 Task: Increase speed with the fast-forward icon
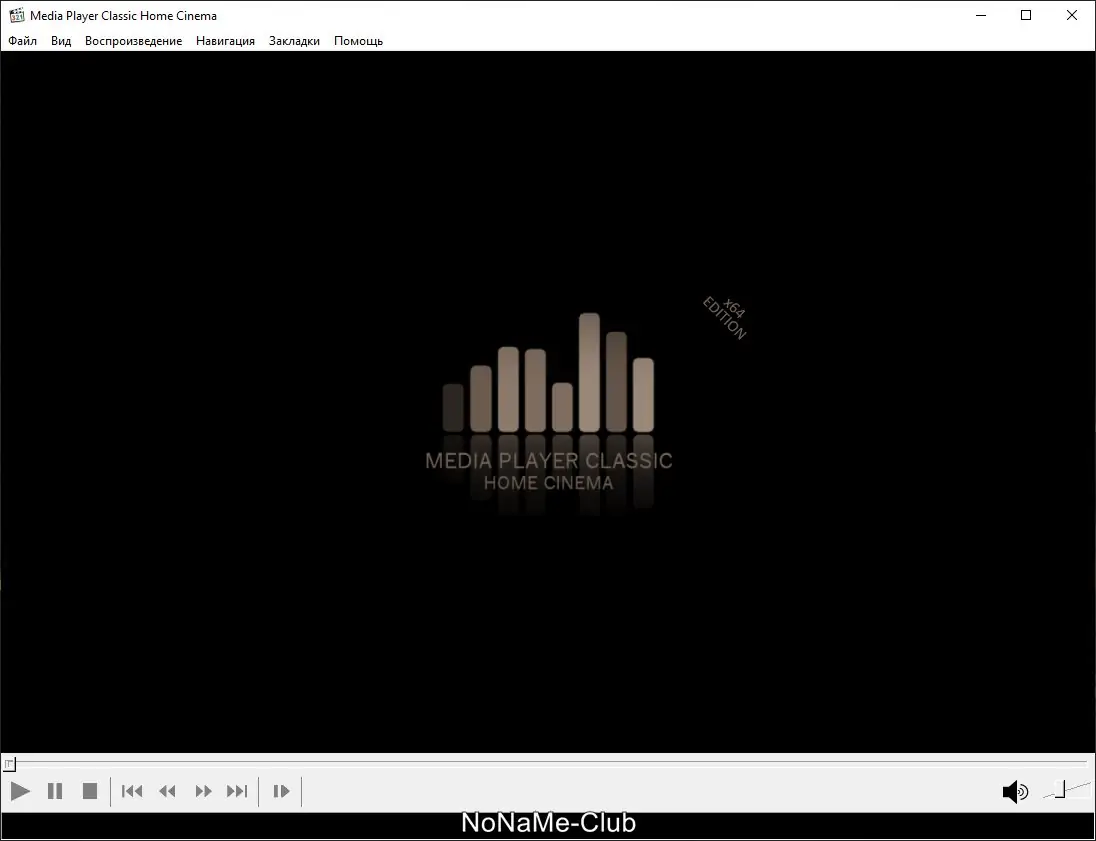point(203,791)
